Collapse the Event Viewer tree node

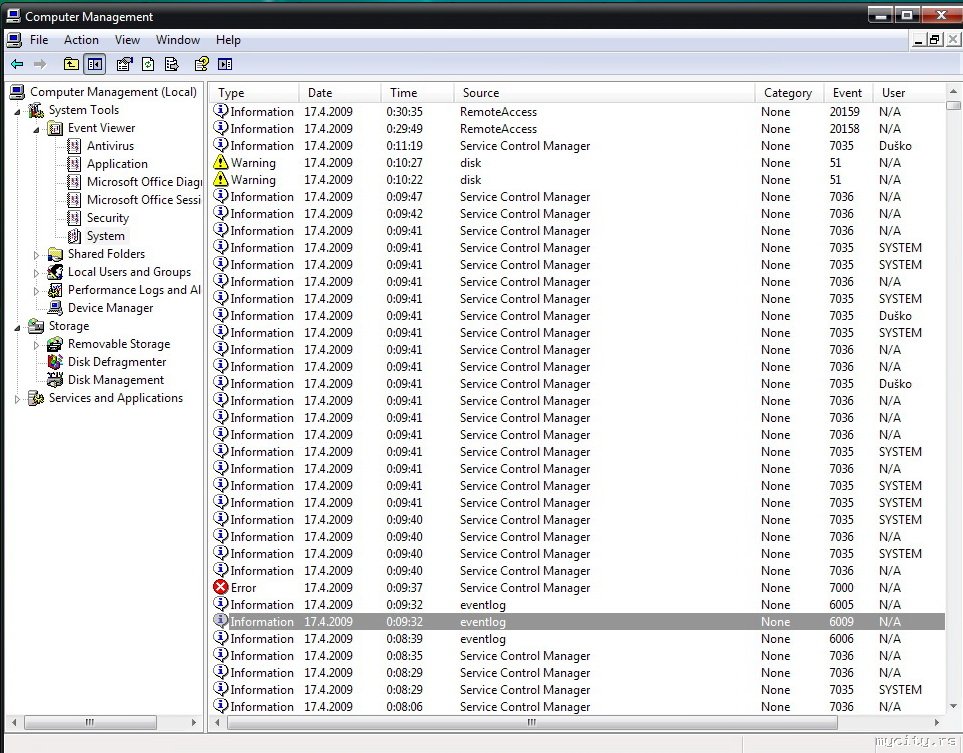click(37, 129)
